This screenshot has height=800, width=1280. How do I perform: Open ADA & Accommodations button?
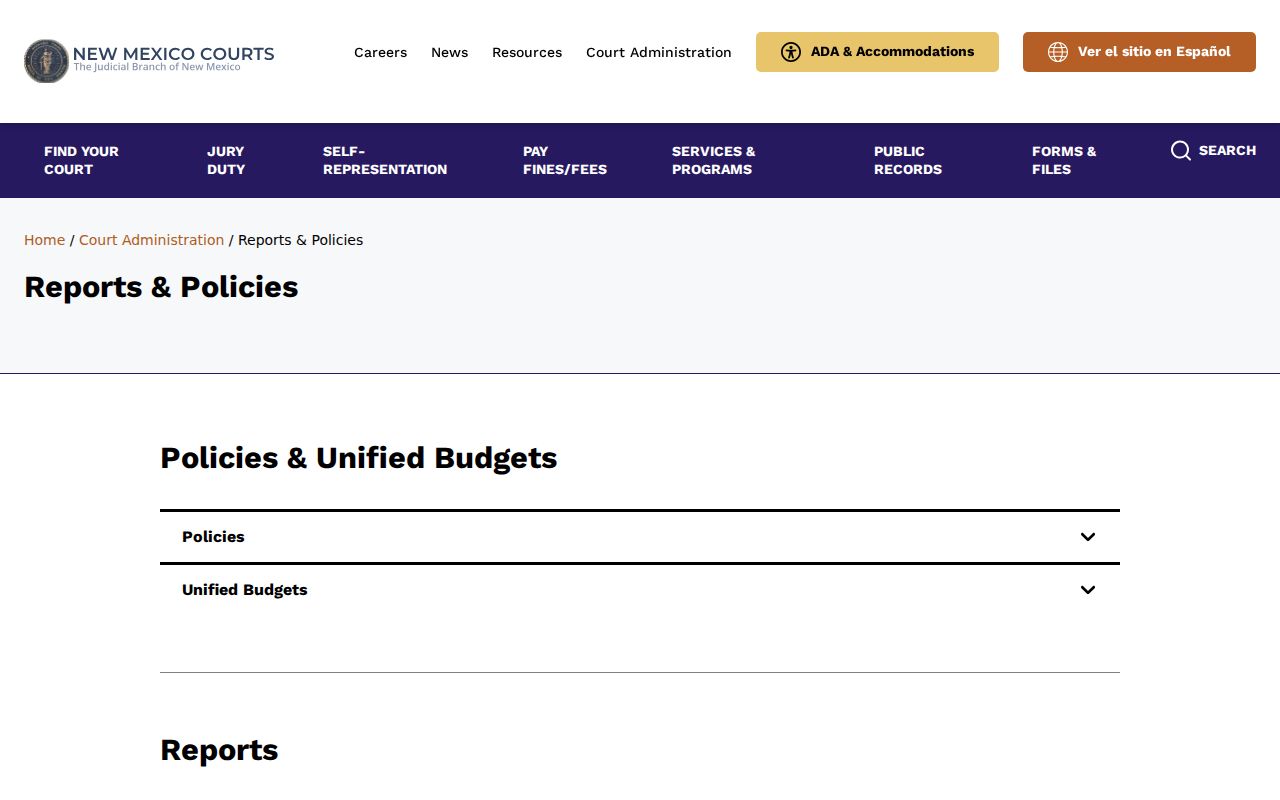(877, 52)
